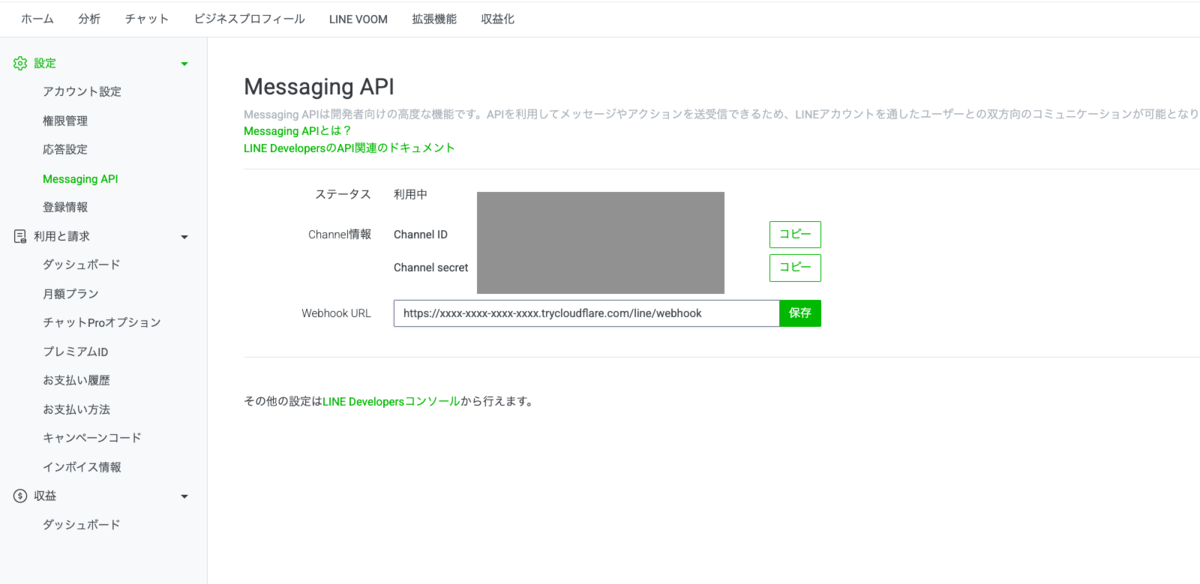
Task: Click the 収益 section header
Action: pyautogui.click(x=45, y=496)
